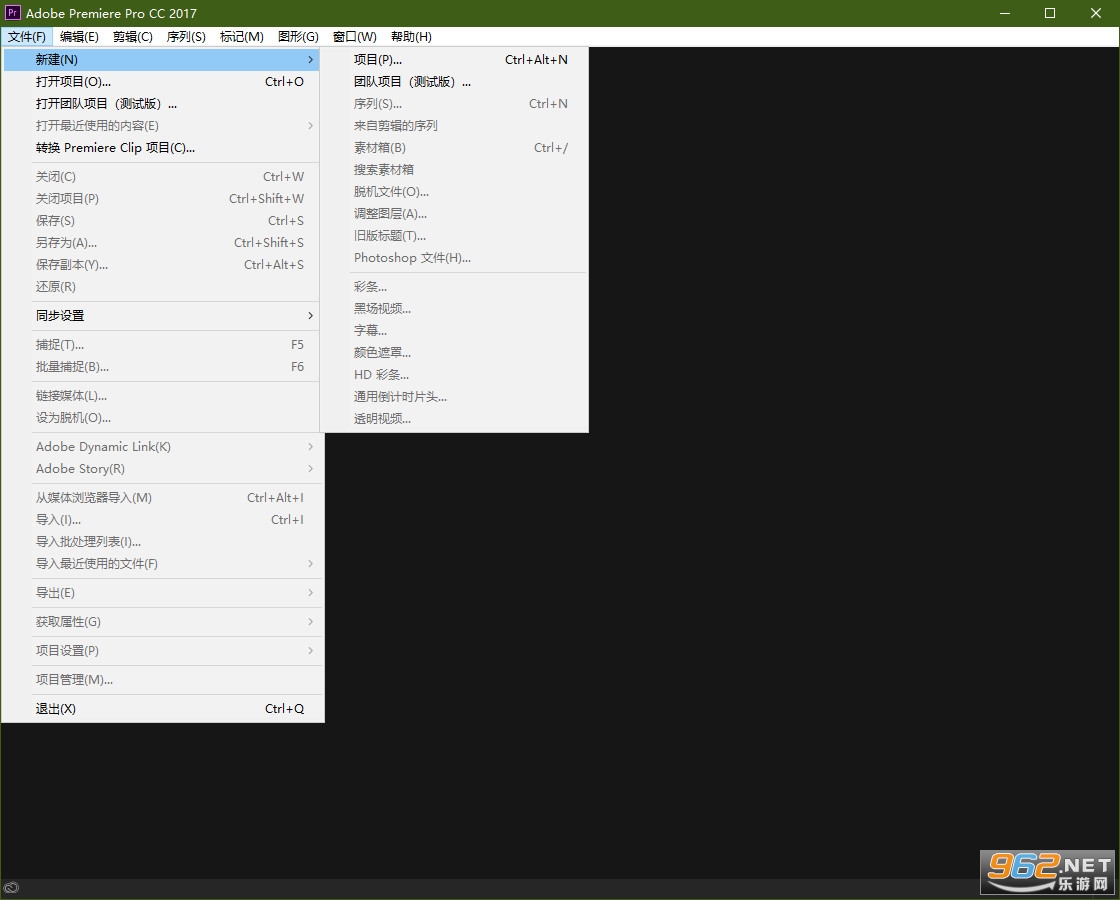Expand the 获取属性(G) submenu

tap(161, 622)
